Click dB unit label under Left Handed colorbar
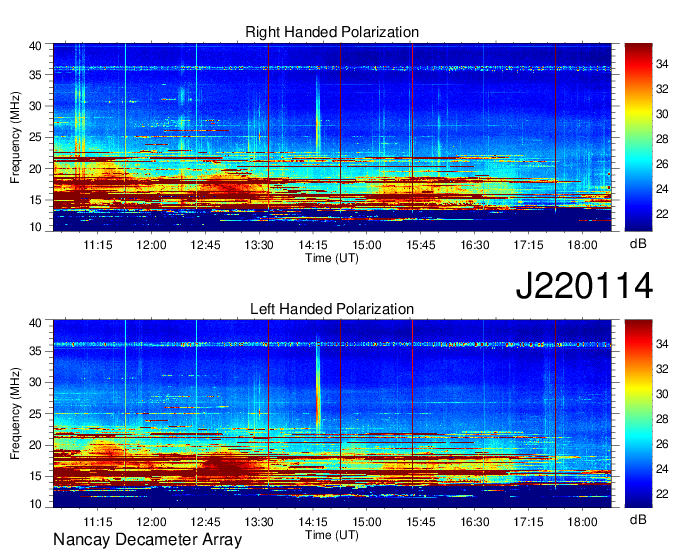Viewport: 680px width, 552px height. [x=638, y=519]
